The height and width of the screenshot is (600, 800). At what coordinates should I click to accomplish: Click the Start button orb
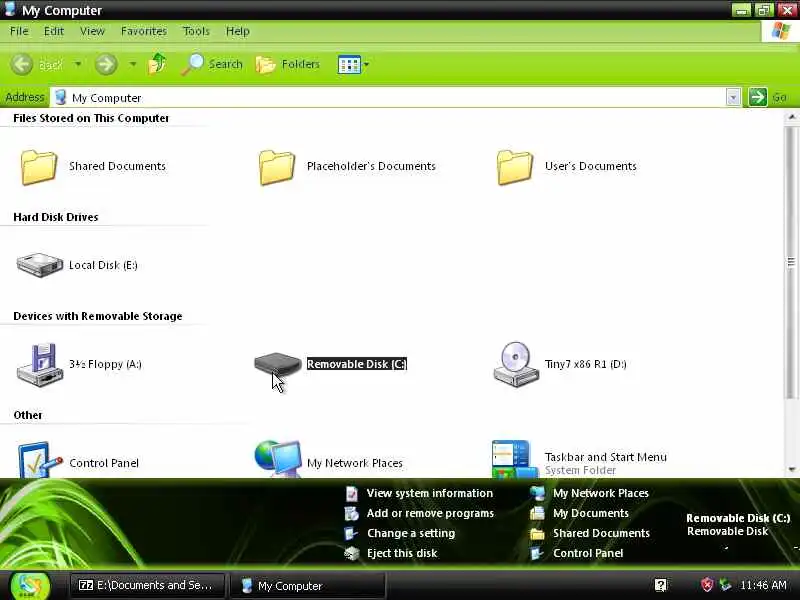(31, 586)
